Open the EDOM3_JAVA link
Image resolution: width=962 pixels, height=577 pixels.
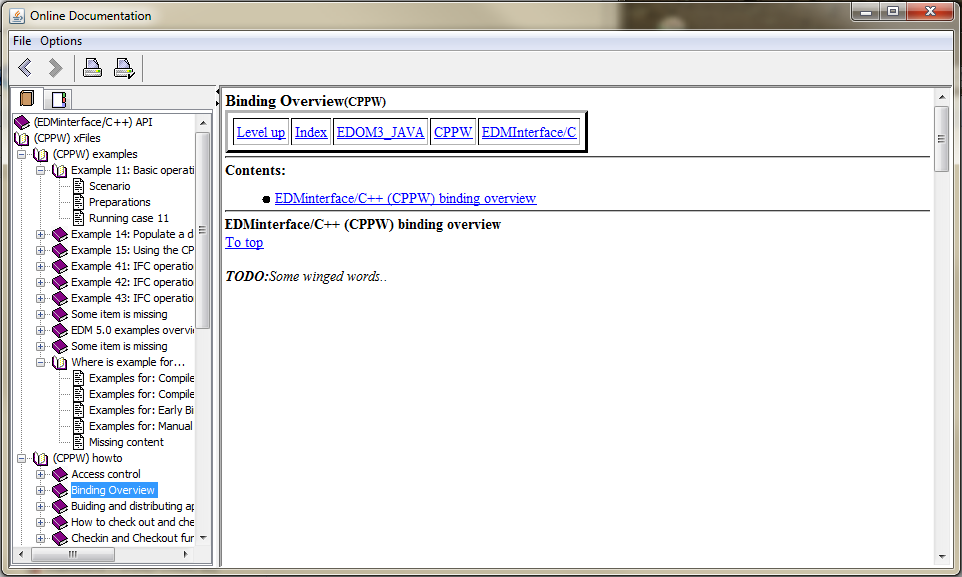380,132
